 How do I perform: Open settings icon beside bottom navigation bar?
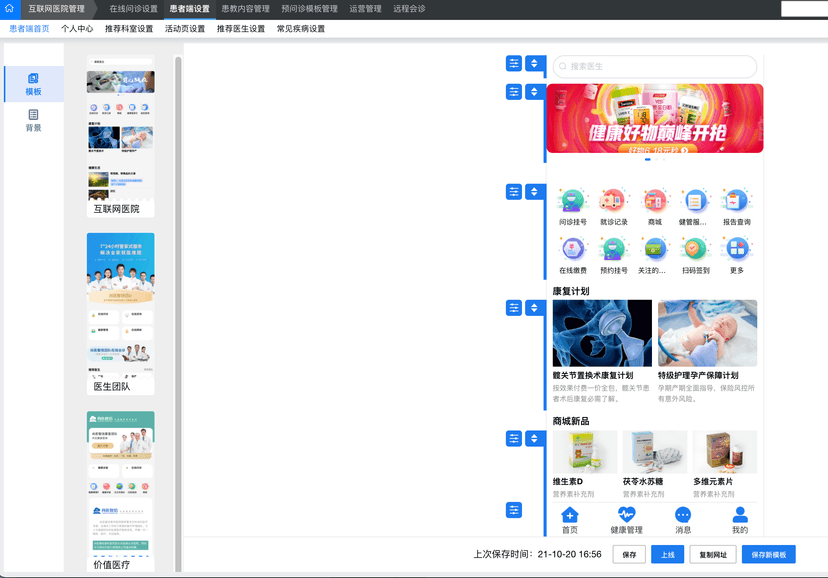pos(514,510)
